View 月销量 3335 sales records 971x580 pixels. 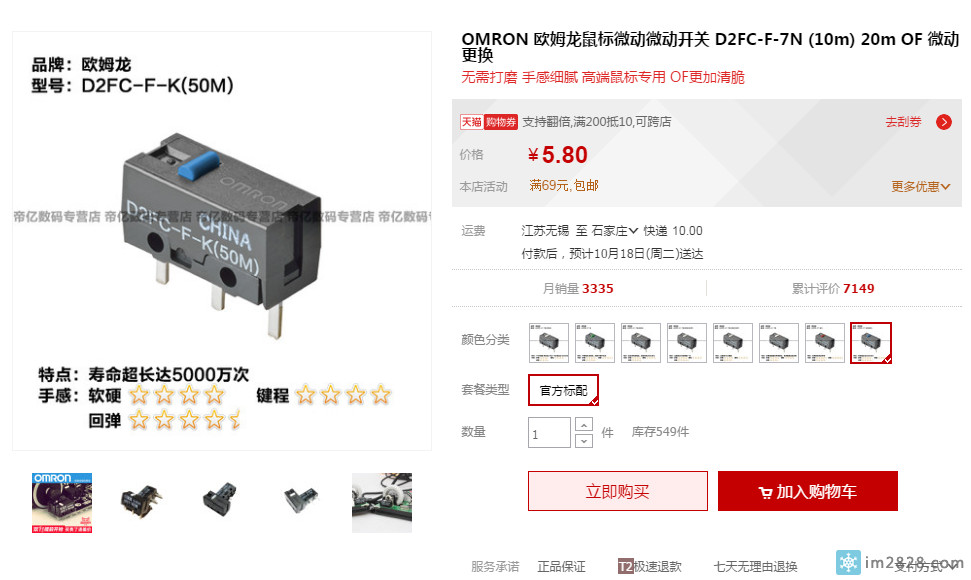click(x=578, y=288)
